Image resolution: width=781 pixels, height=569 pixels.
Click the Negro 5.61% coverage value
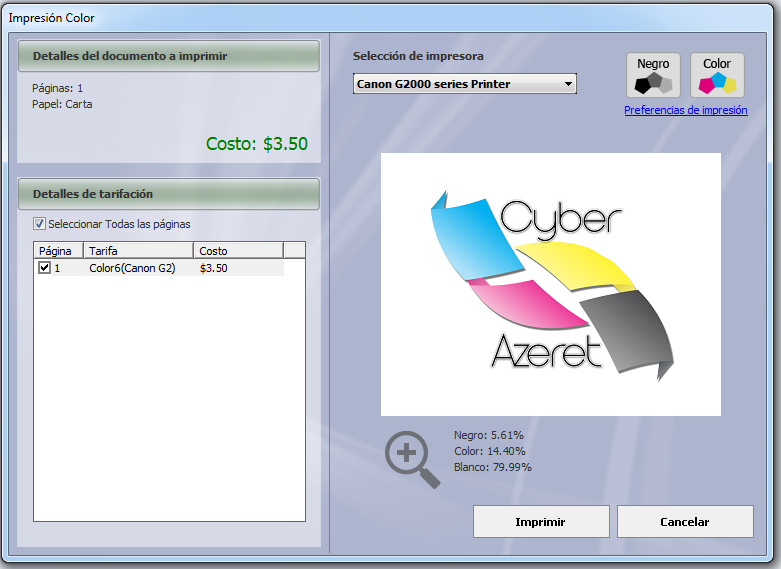click(488, 435)
